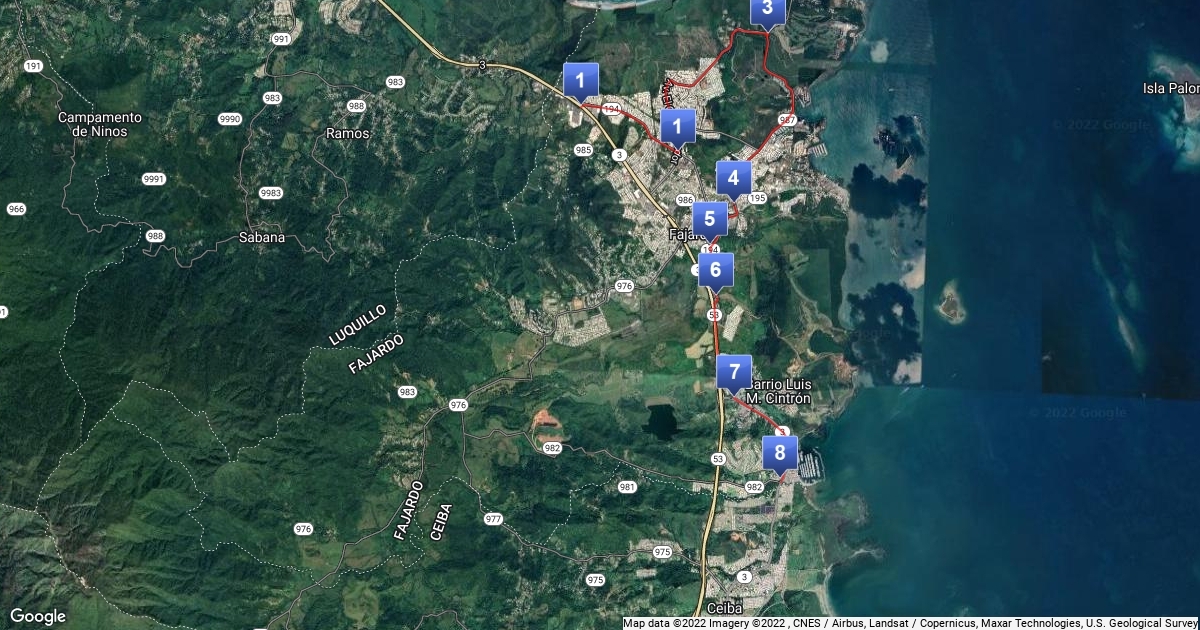Click the route 9991 road shield
This screenshot has height=630, width=1200.
[x=154, y=179]
